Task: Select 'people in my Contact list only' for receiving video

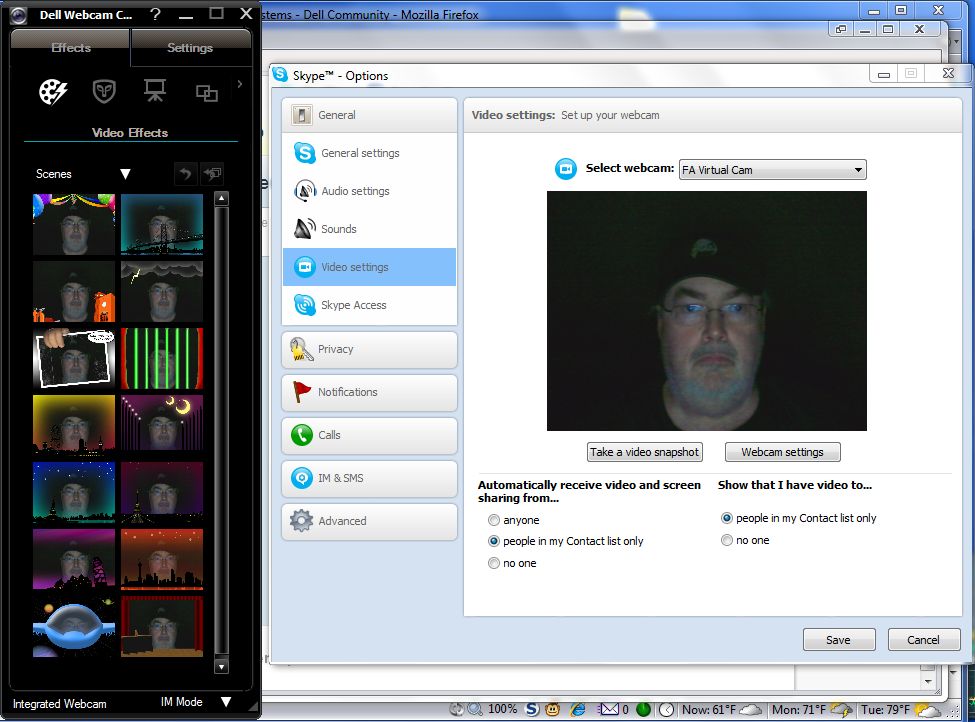Action: (x=494, y=541)
